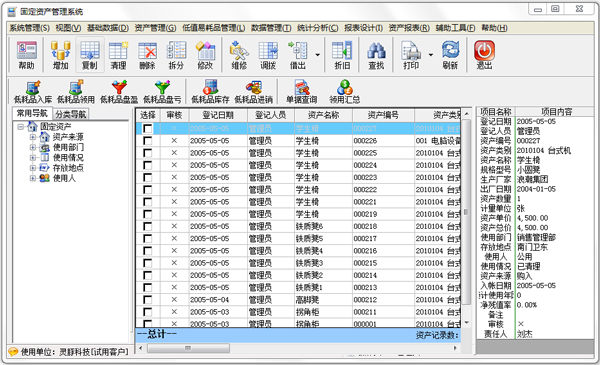Open the 资产管理(G) menu

155,28
